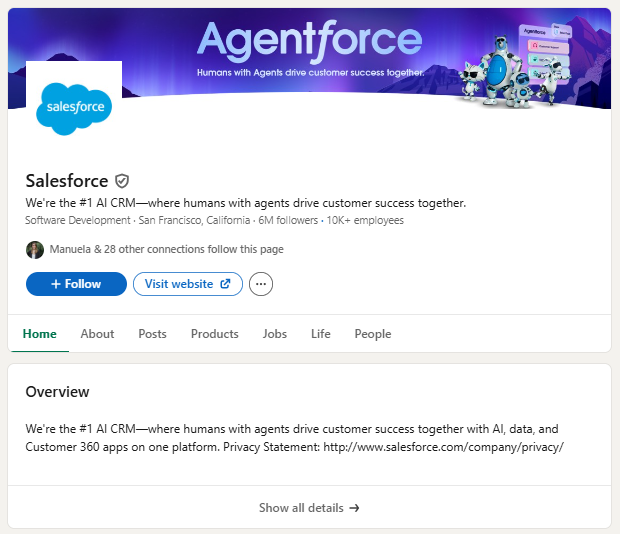620x534 pixels.
Task: Click Manuela's connection profile photo
Action: (x=35, y=249)
